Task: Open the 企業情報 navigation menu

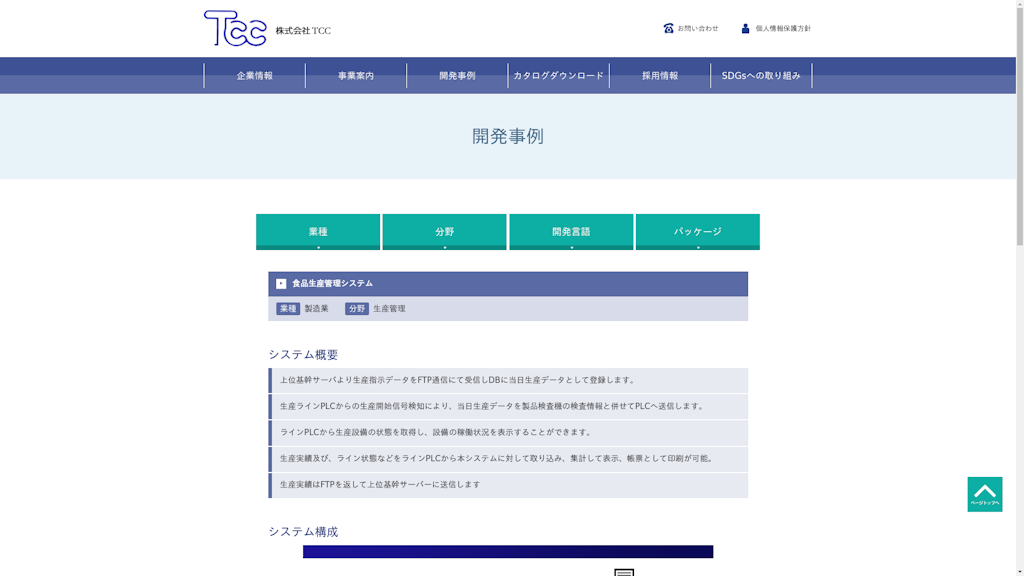Action: point(256,74)
